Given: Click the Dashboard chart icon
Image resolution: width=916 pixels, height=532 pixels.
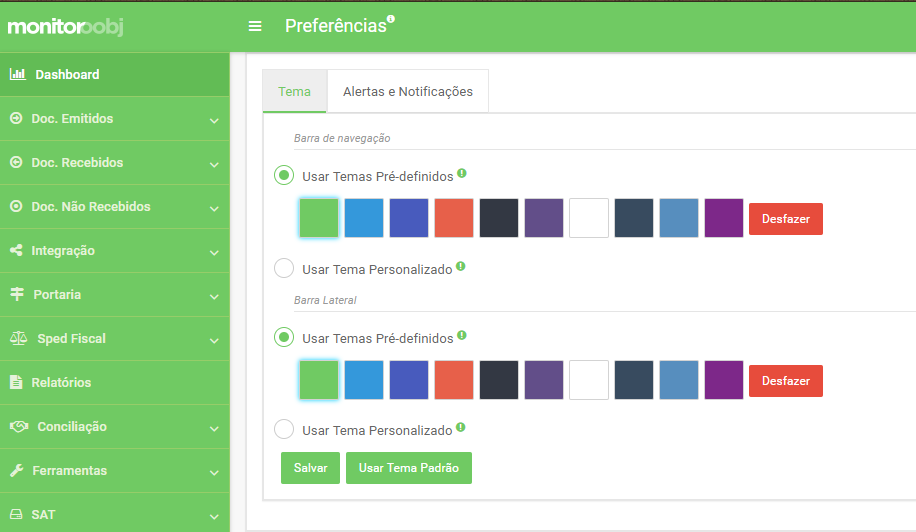Looking at the screenshot, I should (x=18, y=74).
